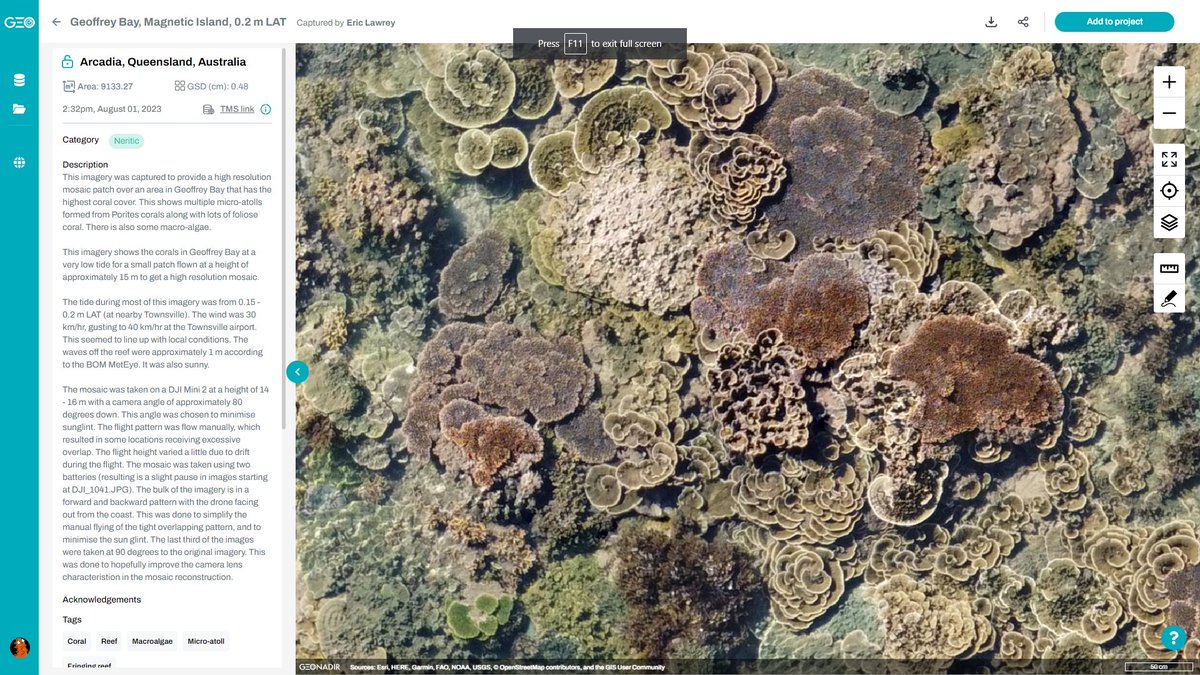Click the TMS link info icon
The image size is (1200, 675).
pyautogui.click(x=266, y=109)
